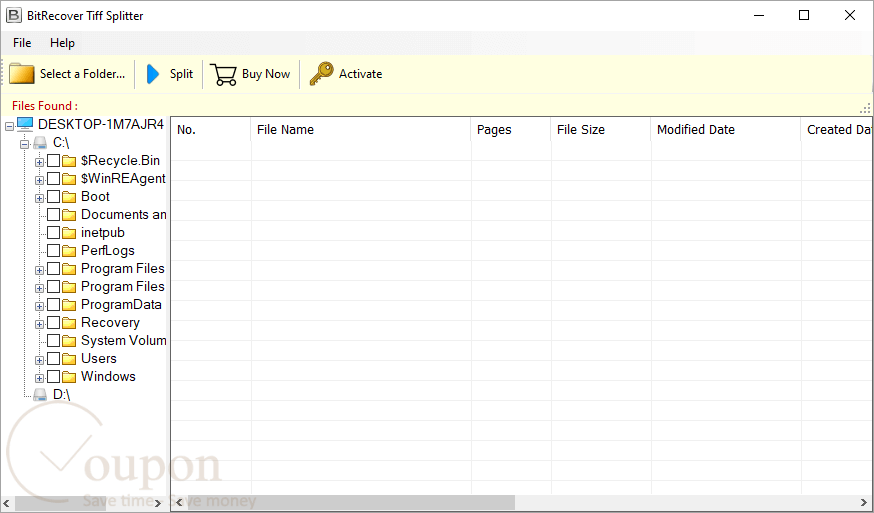The height and width of the screenshot is (513, 874).
Task: Click the folder tree left scroll arrow
Action: pos(8,502)
